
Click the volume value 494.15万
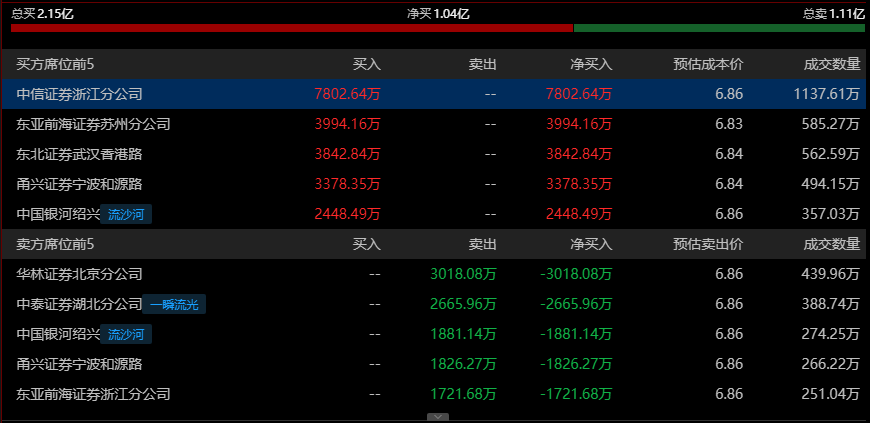pyautogui.click(x=831, y=184)
